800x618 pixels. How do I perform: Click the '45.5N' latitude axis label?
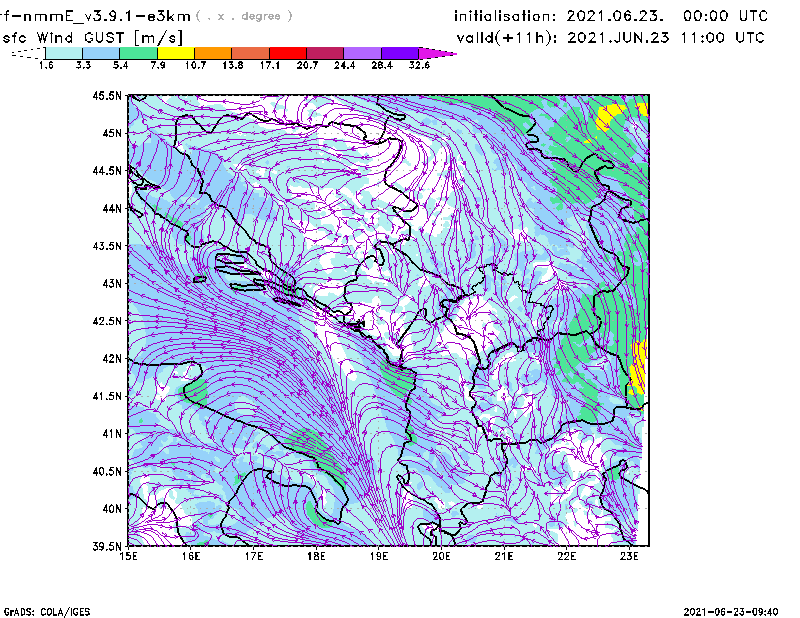click(106, 95)
